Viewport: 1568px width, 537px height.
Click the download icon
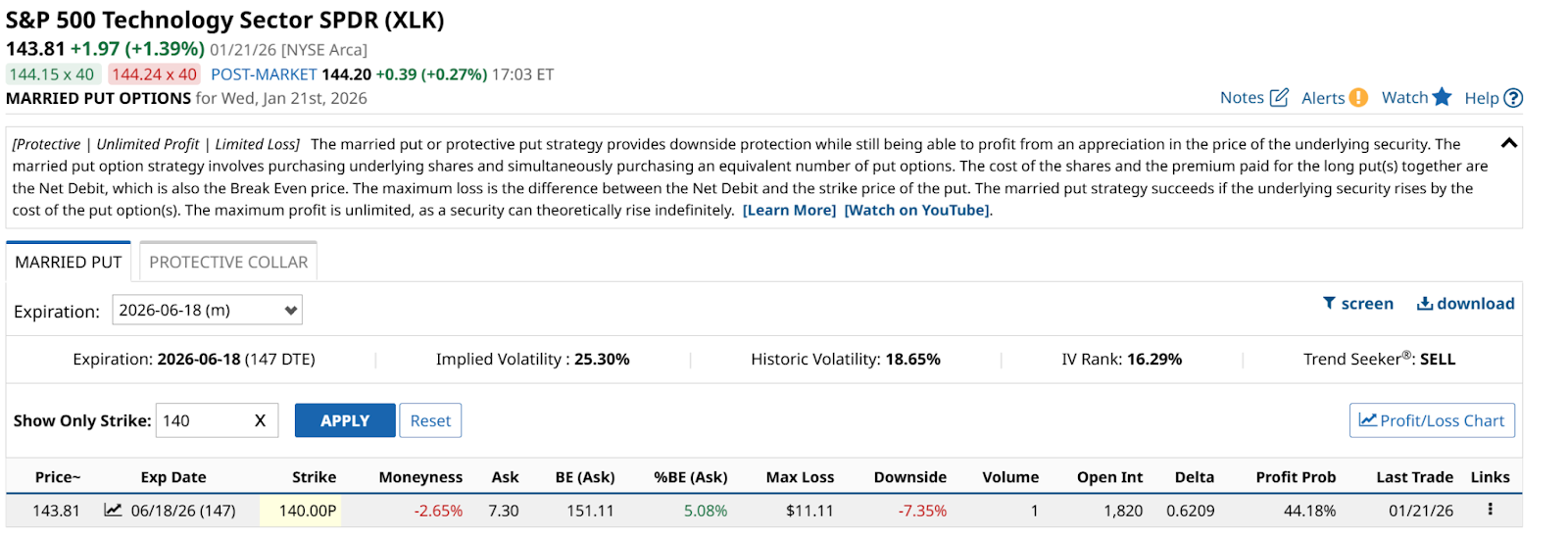pos(1425,304)
